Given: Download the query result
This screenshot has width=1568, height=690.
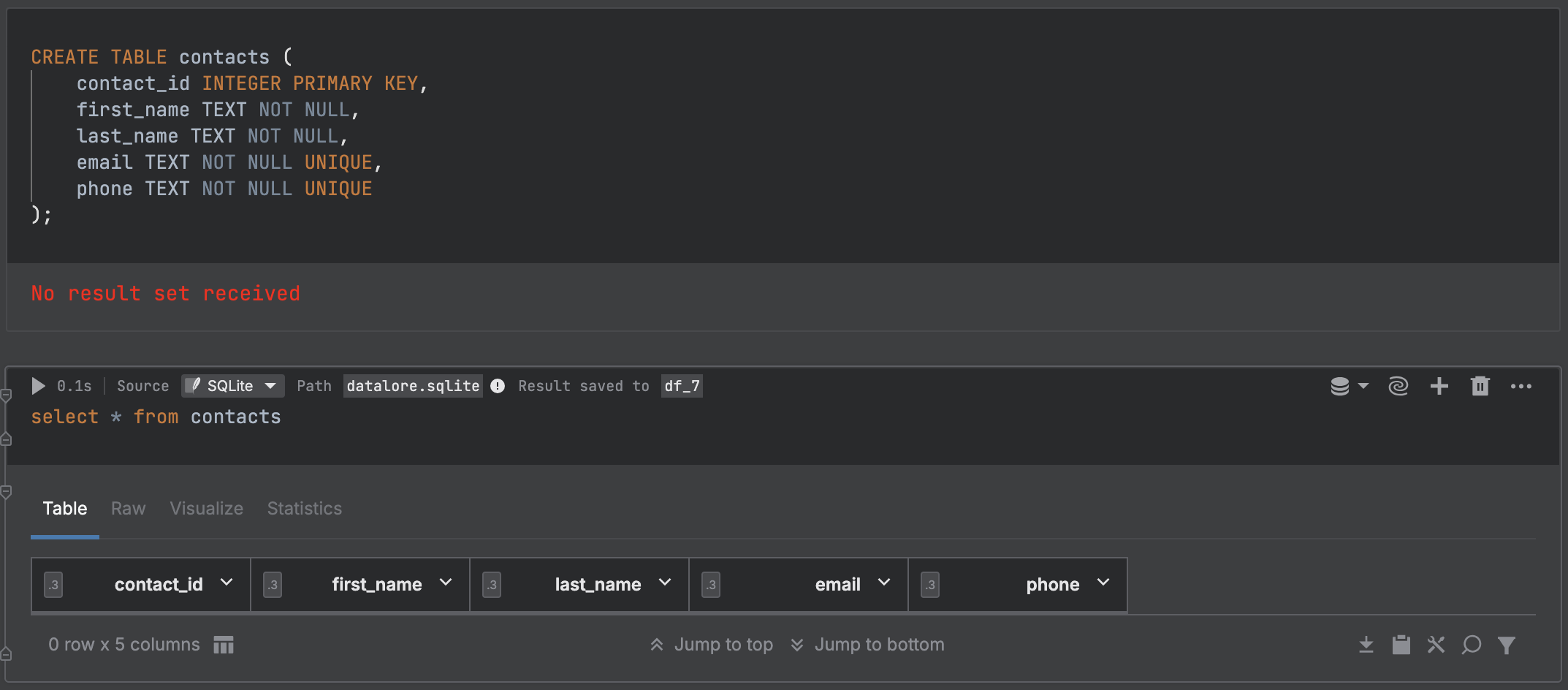Looking at the screenshot, I should coord(1366,645).
